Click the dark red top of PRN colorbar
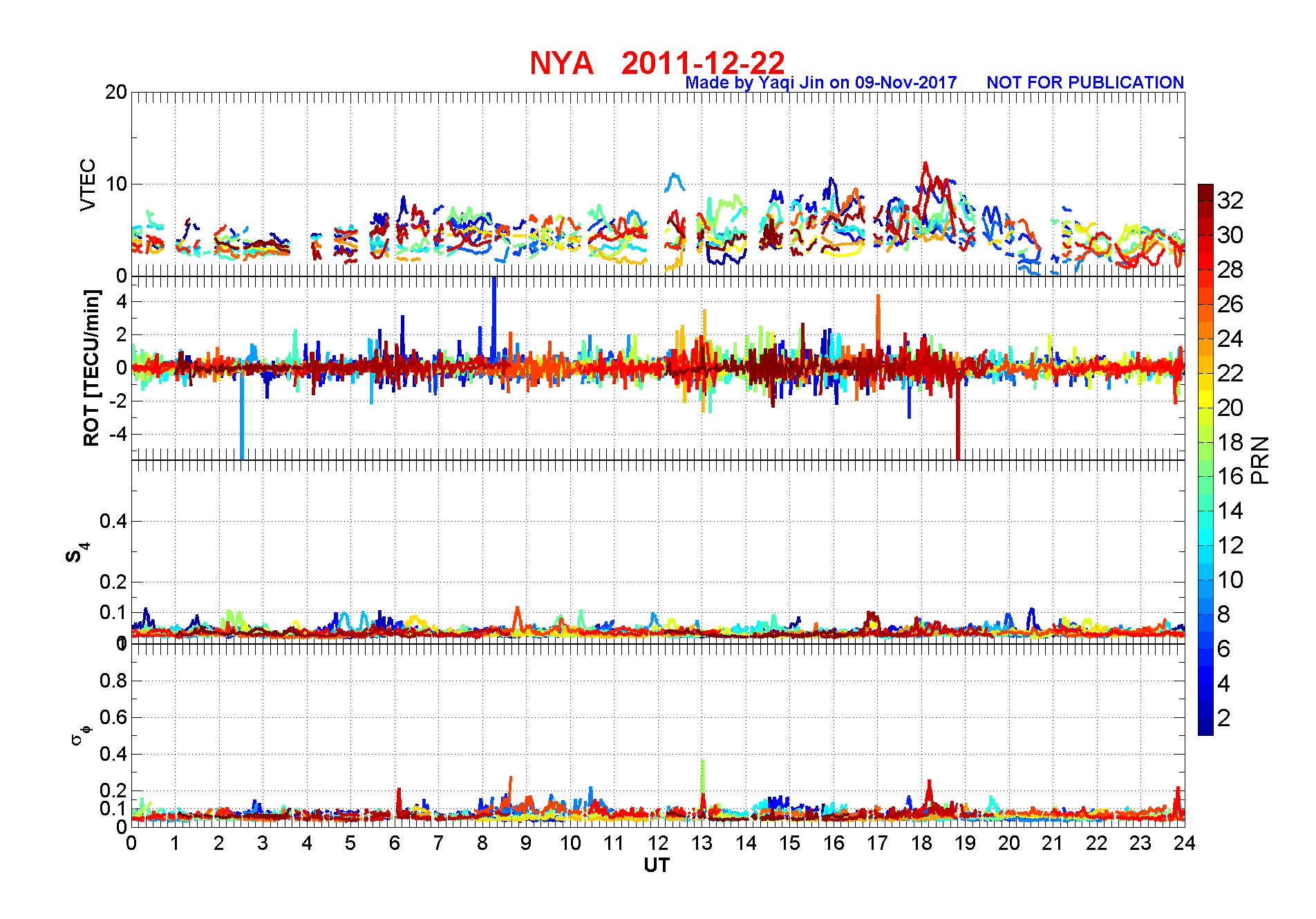1316x919 pixels. pos(1205,192)
